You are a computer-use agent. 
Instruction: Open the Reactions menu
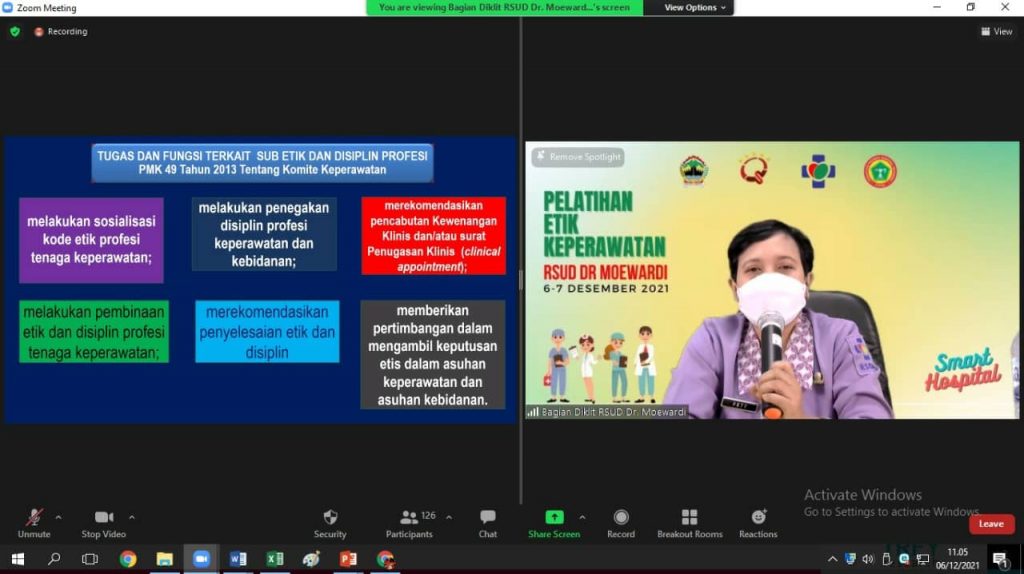pyautogui.click(x=758, y=524)
